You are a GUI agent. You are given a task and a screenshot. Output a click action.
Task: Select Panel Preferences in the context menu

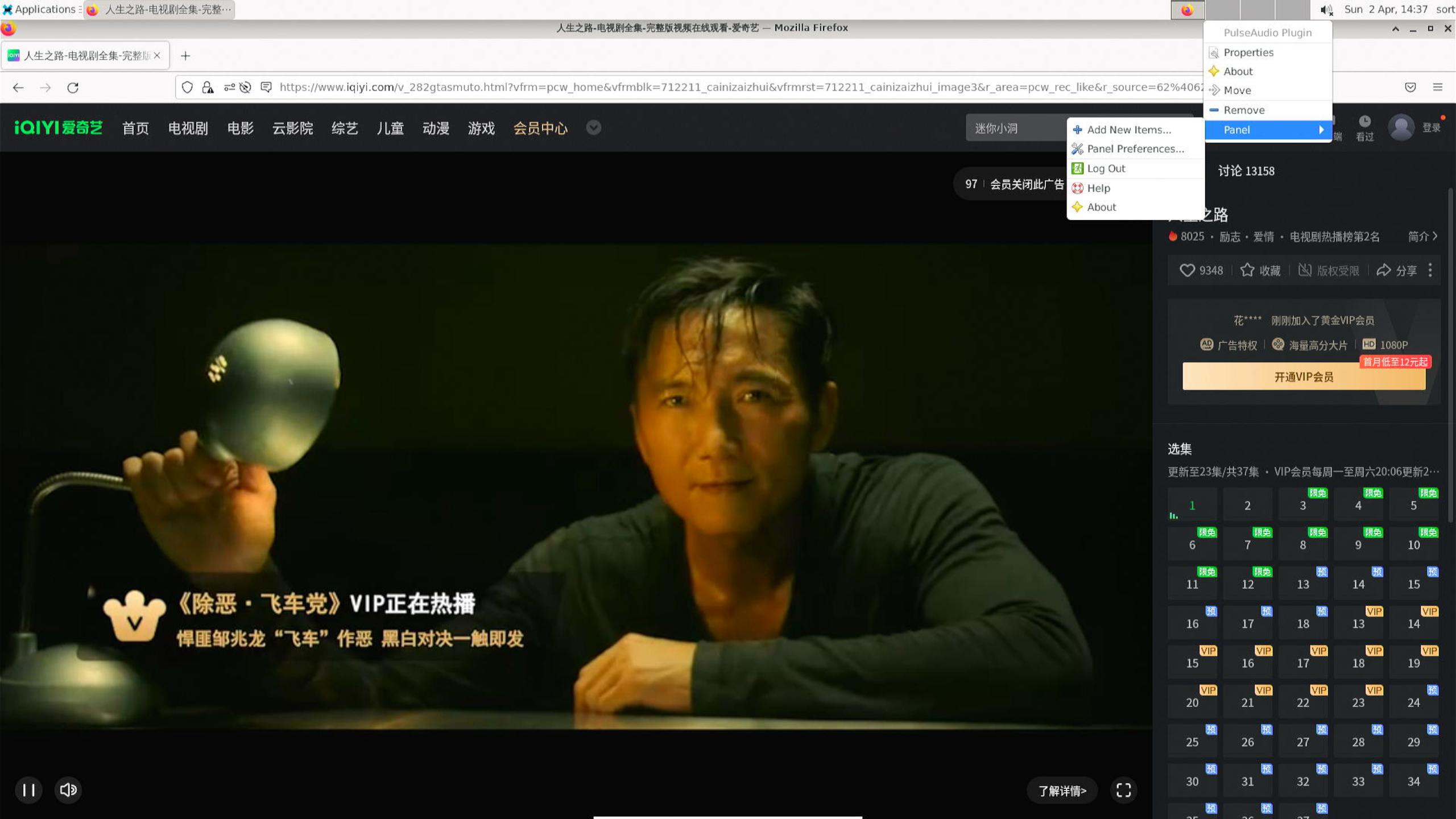pyautogui.click(x=1135, y=148)
